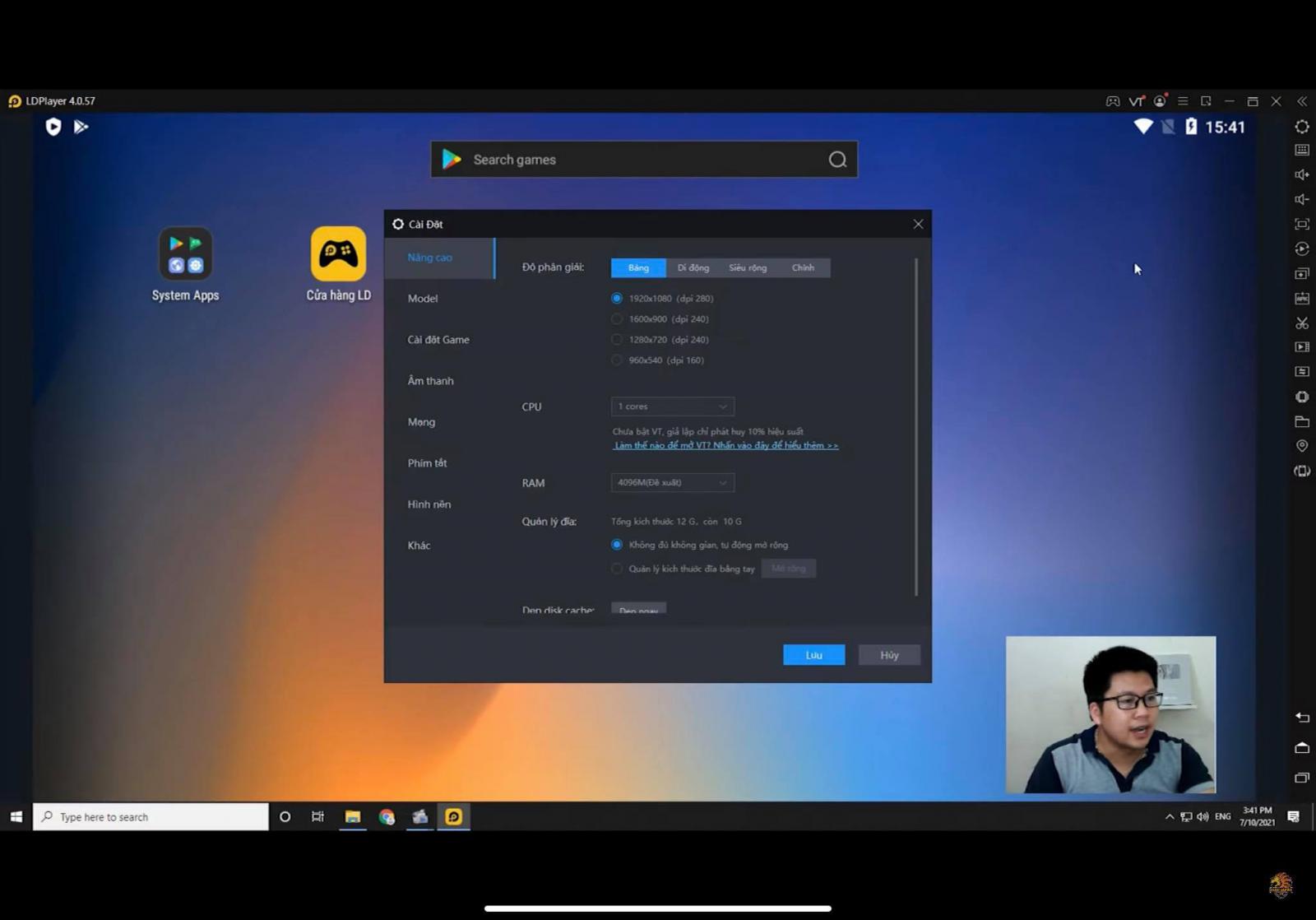1316x920 pixels.
Task: Select 'Không đủ không gian, tự động mở rộng' option
Action: pyautogui.click(x=617, y=545)
